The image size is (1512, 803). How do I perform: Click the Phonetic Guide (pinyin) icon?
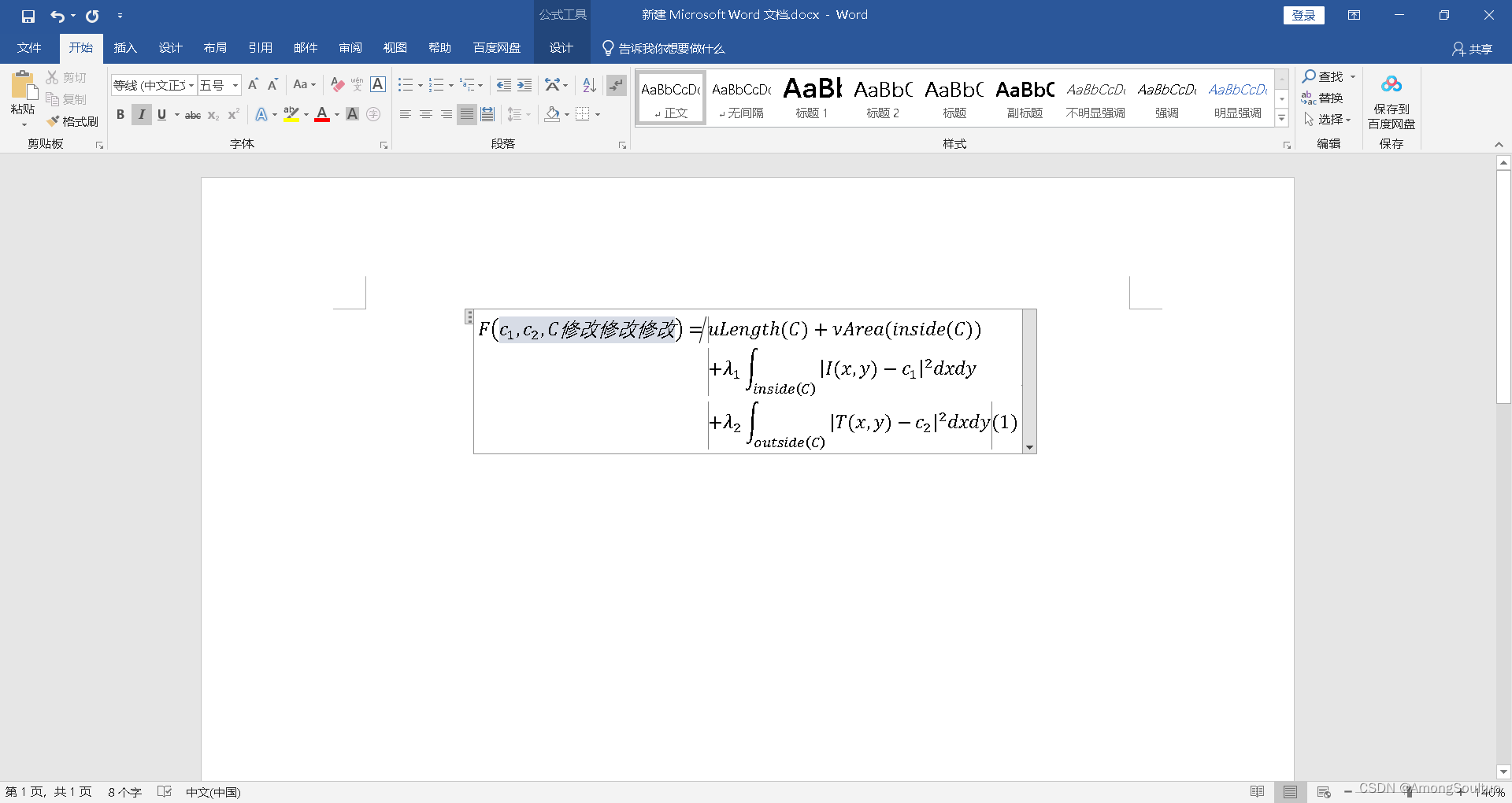[357, 84]
